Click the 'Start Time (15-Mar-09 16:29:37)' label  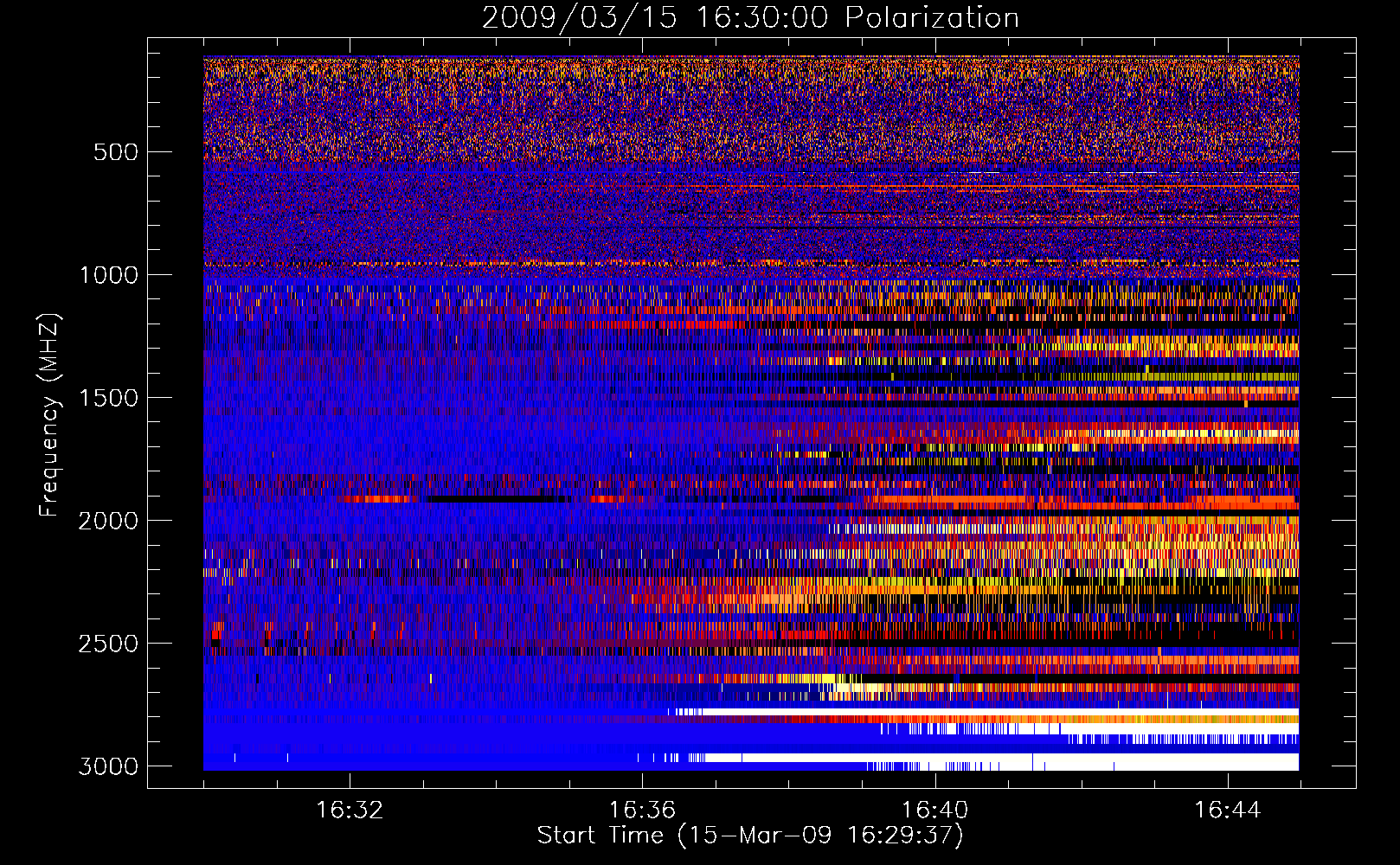[750, 836]
